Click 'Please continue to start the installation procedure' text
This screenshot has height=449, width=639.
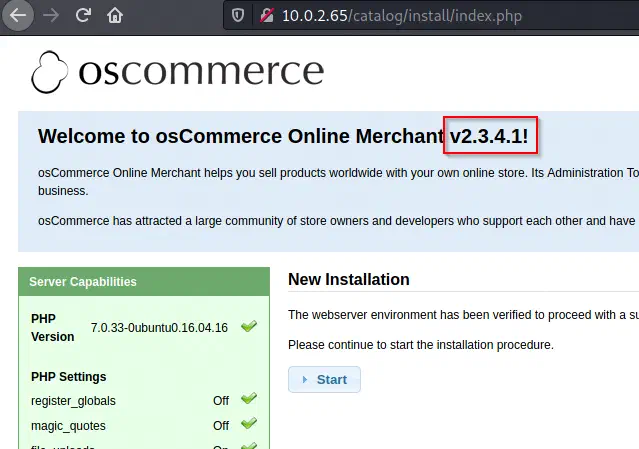[421, 345]
